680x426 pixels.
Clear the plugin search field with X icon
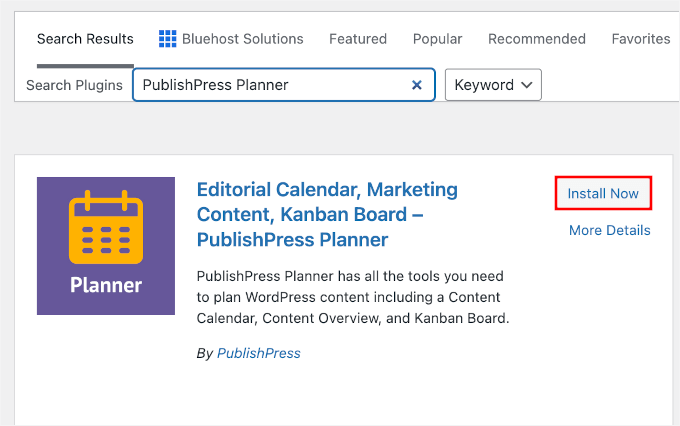416,85
